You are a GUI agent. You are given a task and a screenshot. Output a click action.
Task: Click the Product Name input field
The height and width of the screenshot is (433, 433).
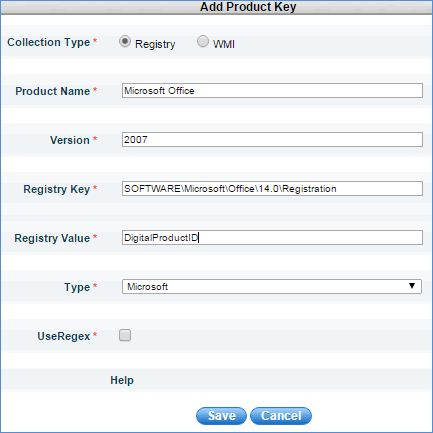click(272, 91)
